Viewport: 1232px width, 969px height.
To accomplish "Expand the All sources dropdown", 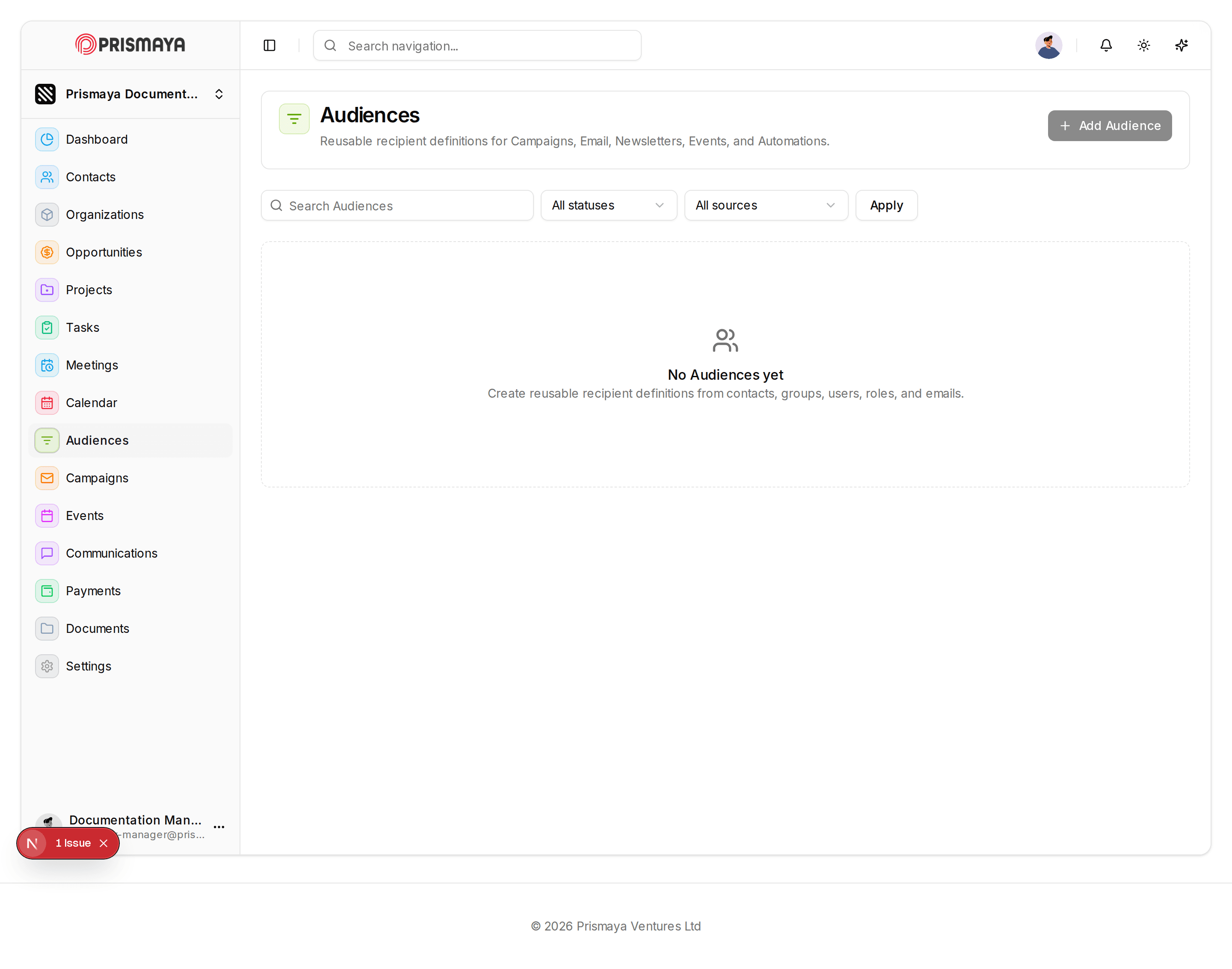I will coord(766,205).
